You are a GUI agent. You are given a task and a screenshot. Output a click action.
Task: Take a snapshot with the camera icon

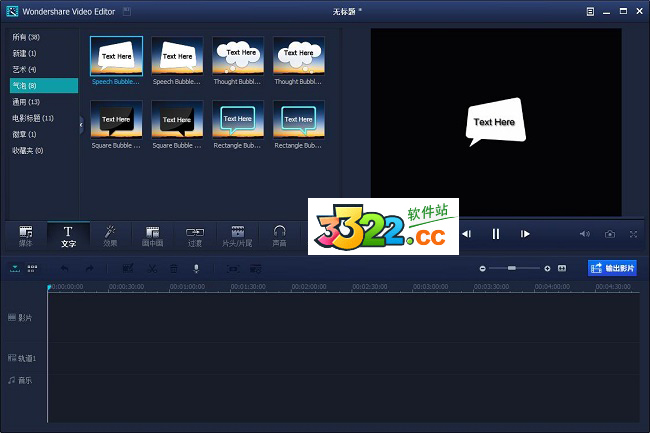(x=610, y=234)
